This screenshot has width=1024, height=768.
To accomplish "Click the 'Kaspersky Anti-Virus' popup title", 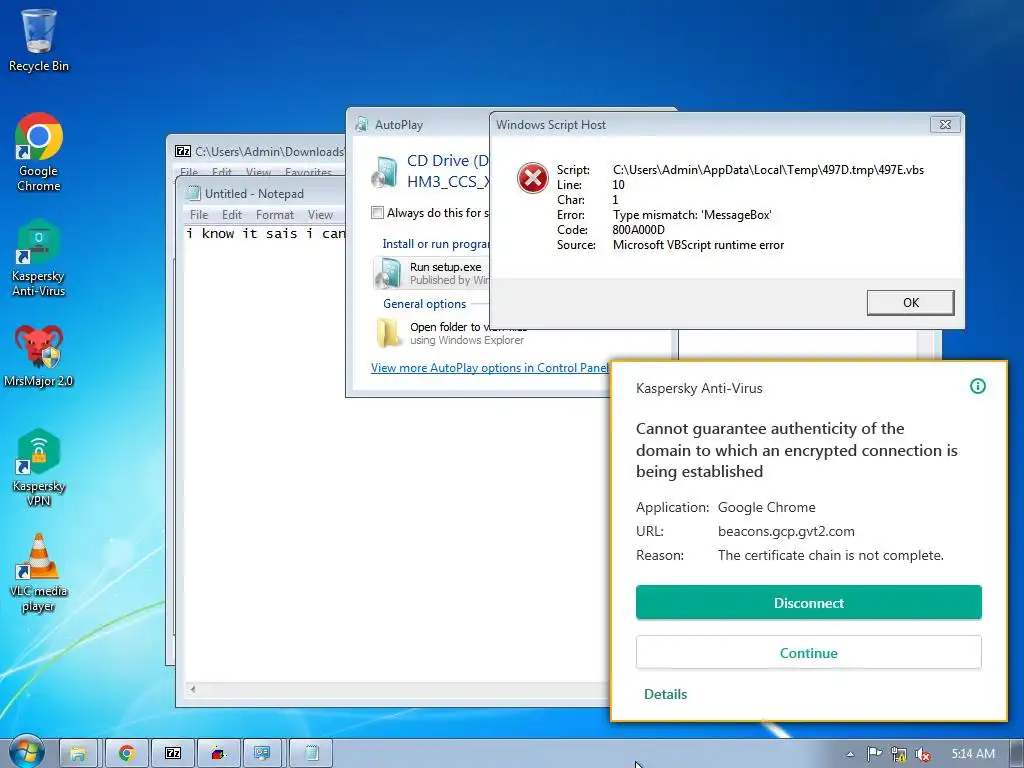I will [699, 388].
